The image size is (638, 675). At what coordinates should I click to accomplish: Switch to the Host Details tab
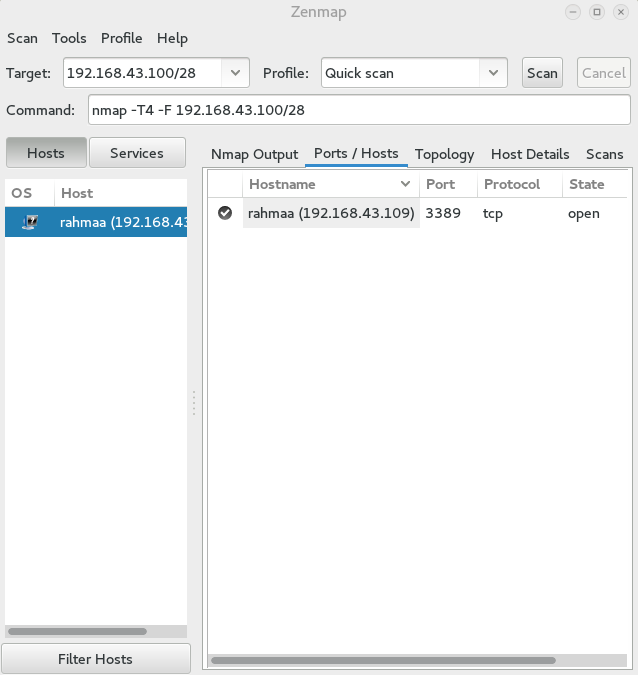pos(530,154)
